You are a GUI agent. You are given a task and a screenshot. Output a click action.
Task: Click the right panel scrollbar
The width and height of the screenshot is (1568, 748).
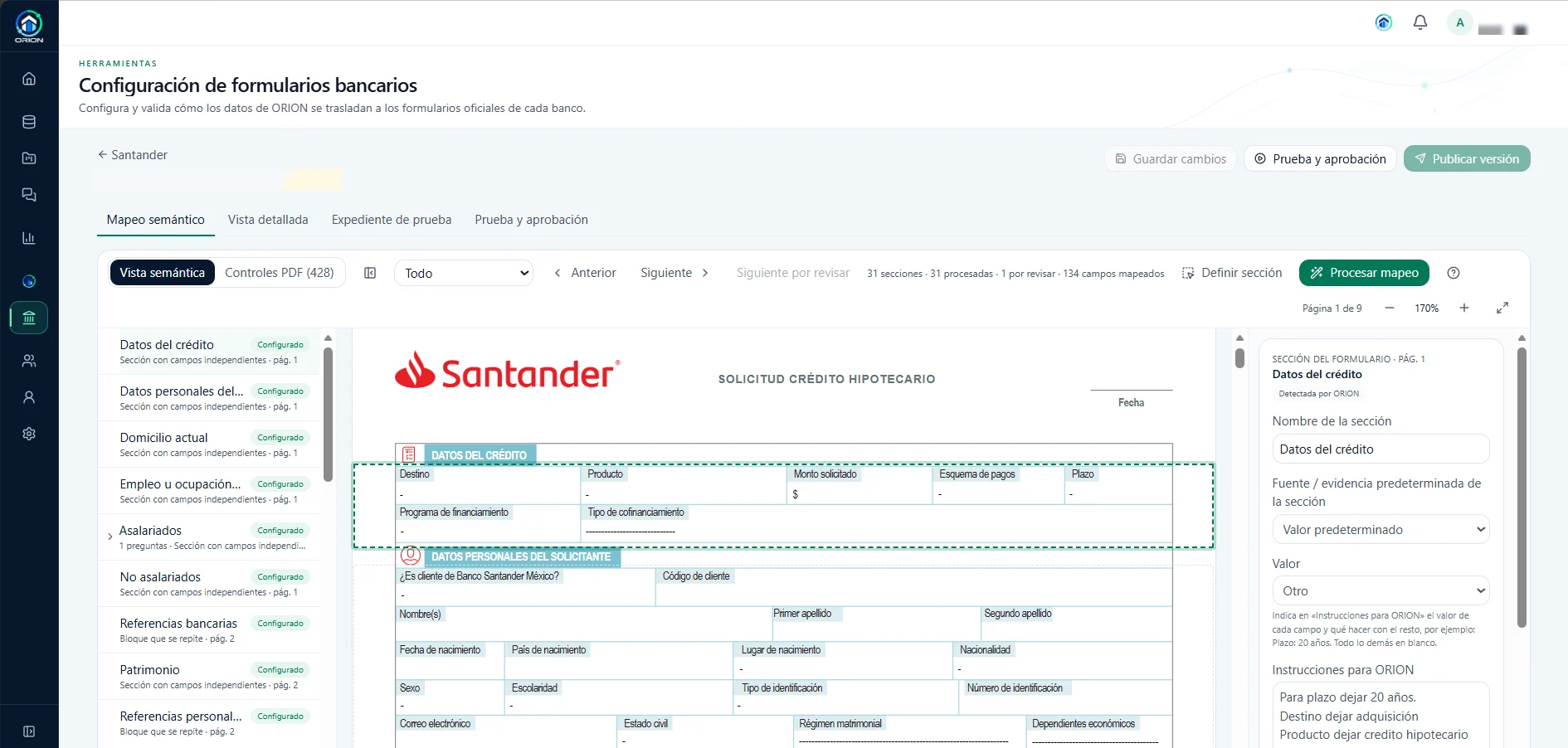coord(1522,488)
